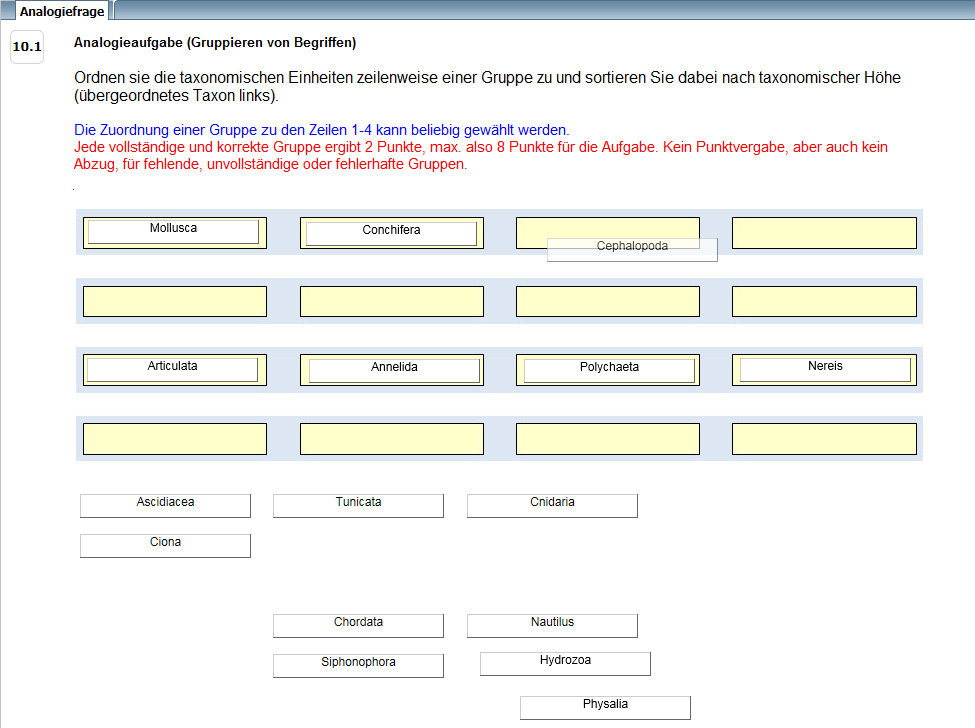The height and width of the screenshot is (728, 975).
Task: Pick the Ciona term box
Action: 165,545
